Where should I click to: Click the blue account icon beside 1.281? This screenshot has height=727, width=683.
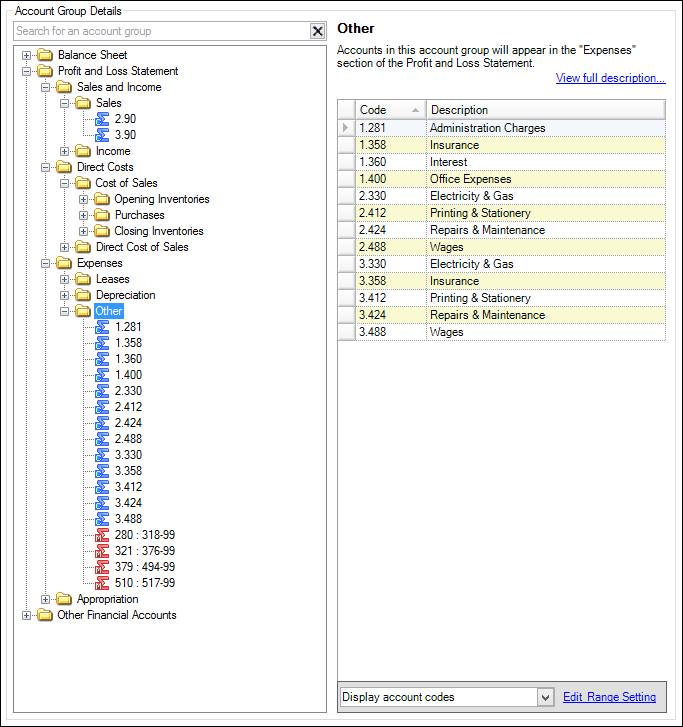pyautogui.click(x=101, y=327)
